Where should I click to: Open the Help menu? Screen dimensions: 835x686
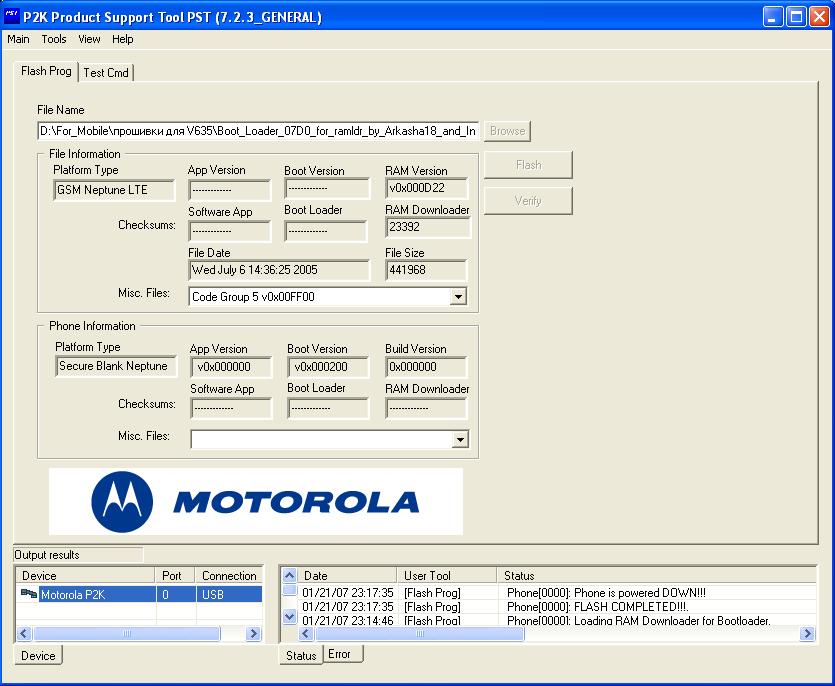122,39
